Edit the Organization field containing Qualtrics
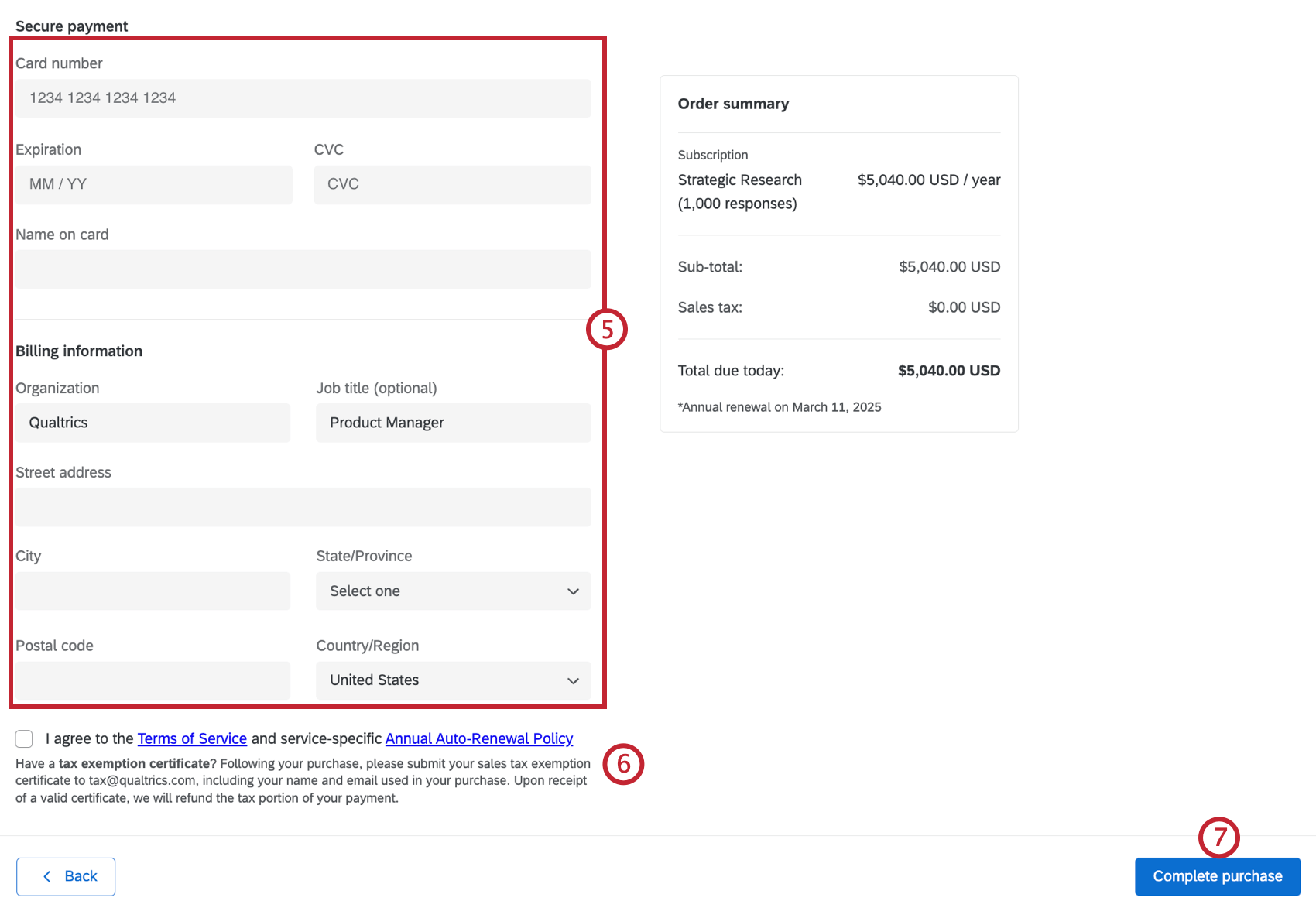The width and height of the screenshot is (1316, 901). 153,423
